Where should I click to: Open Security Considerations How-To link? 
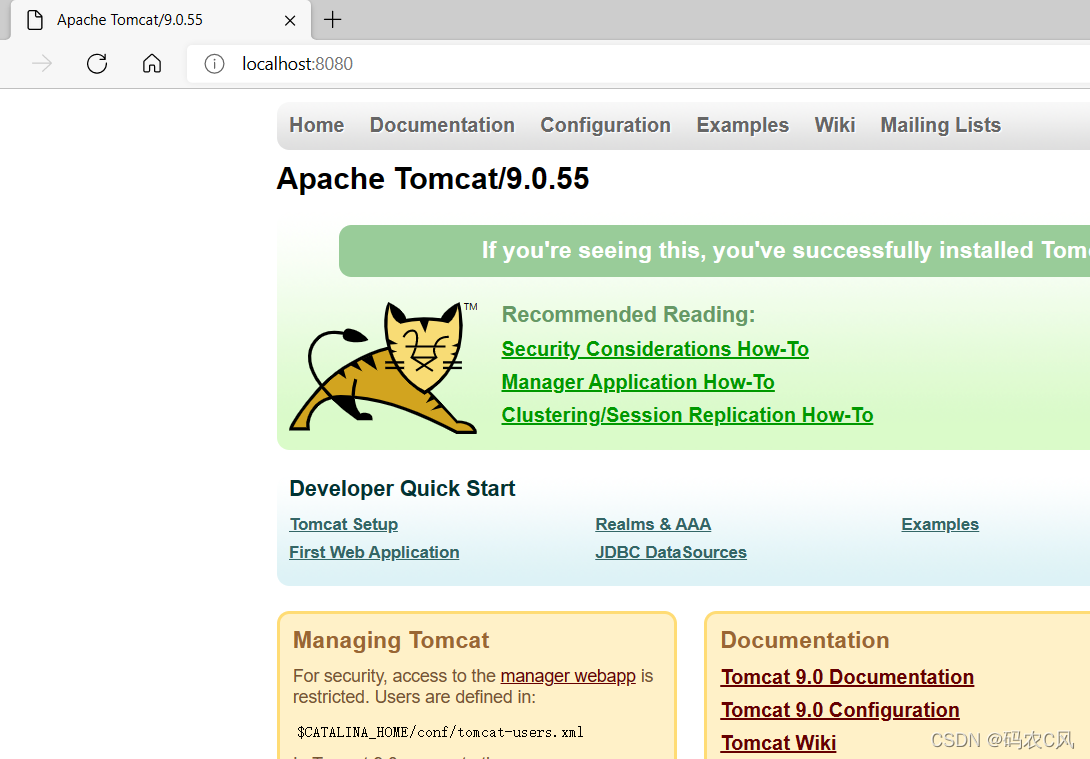point(655,349)
